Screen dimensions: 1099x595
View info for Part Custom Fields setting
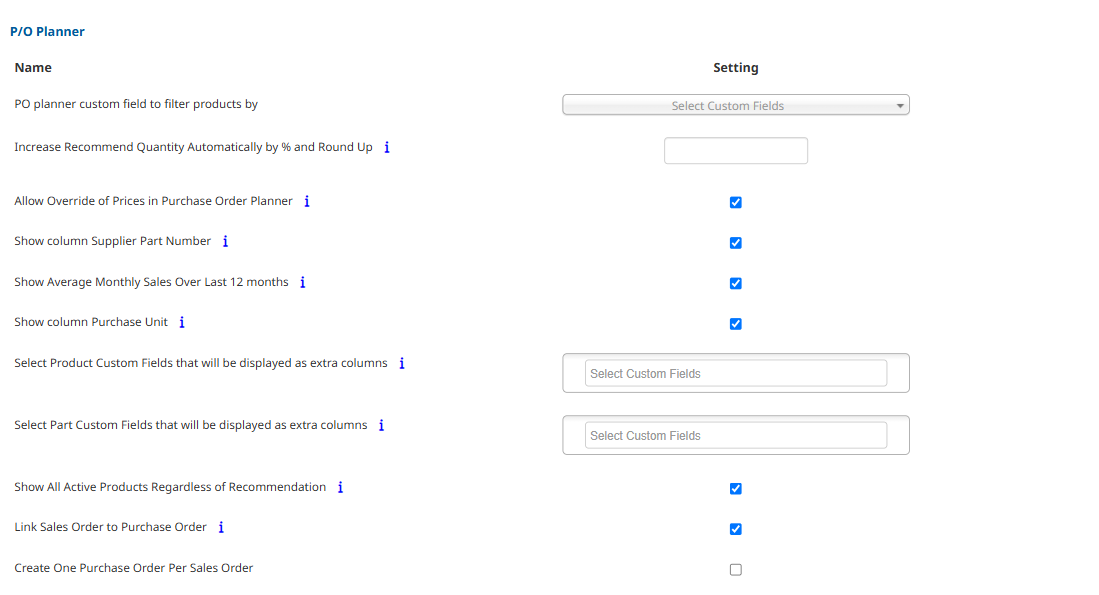(382, 425)
